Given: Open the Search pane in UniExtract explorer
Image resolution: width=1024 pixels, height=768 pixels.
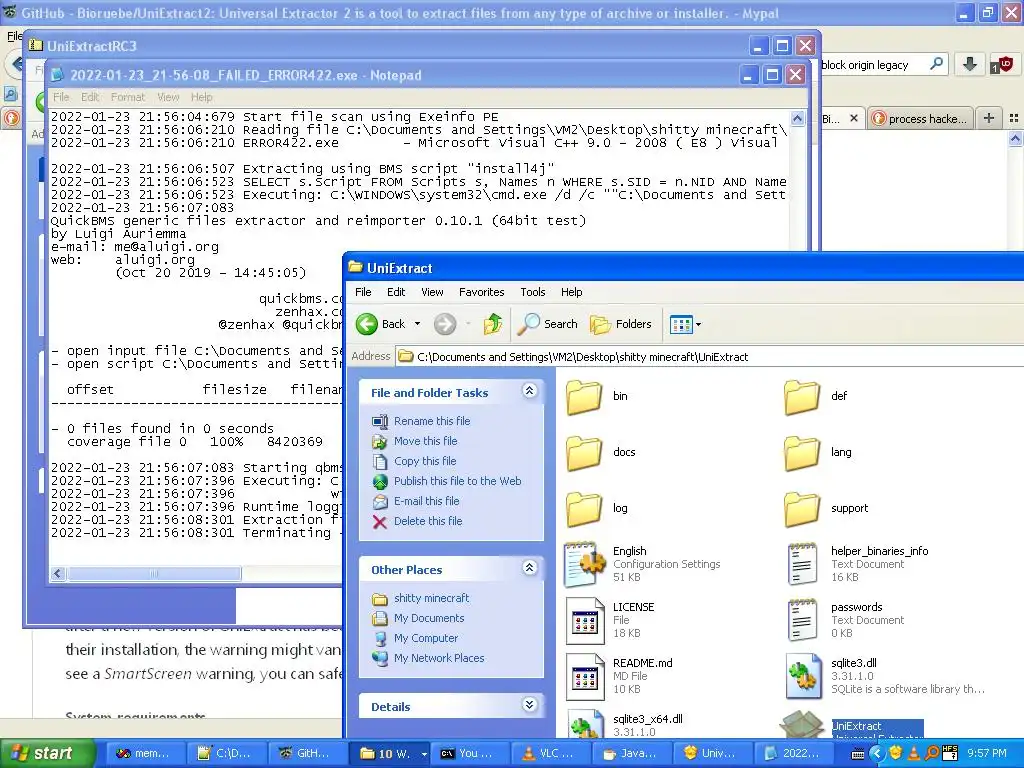Looking at the screenshot, I should click(547, 324).
